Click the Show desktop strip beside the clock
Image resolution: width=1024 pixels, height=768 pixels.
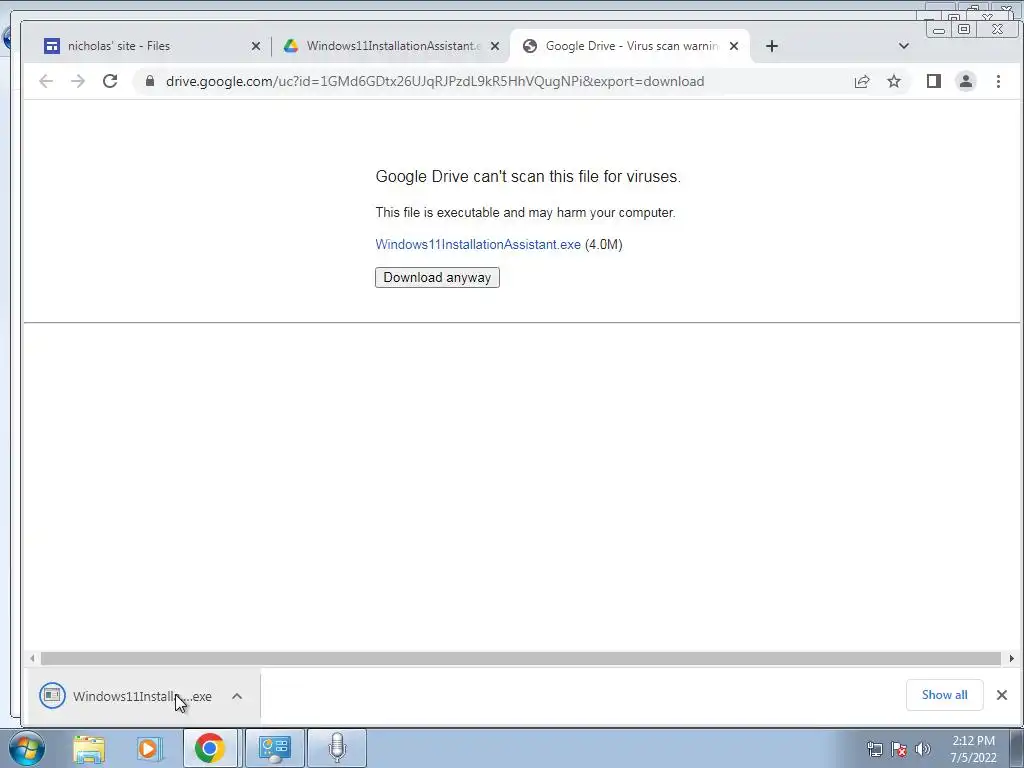point(1017,748)
